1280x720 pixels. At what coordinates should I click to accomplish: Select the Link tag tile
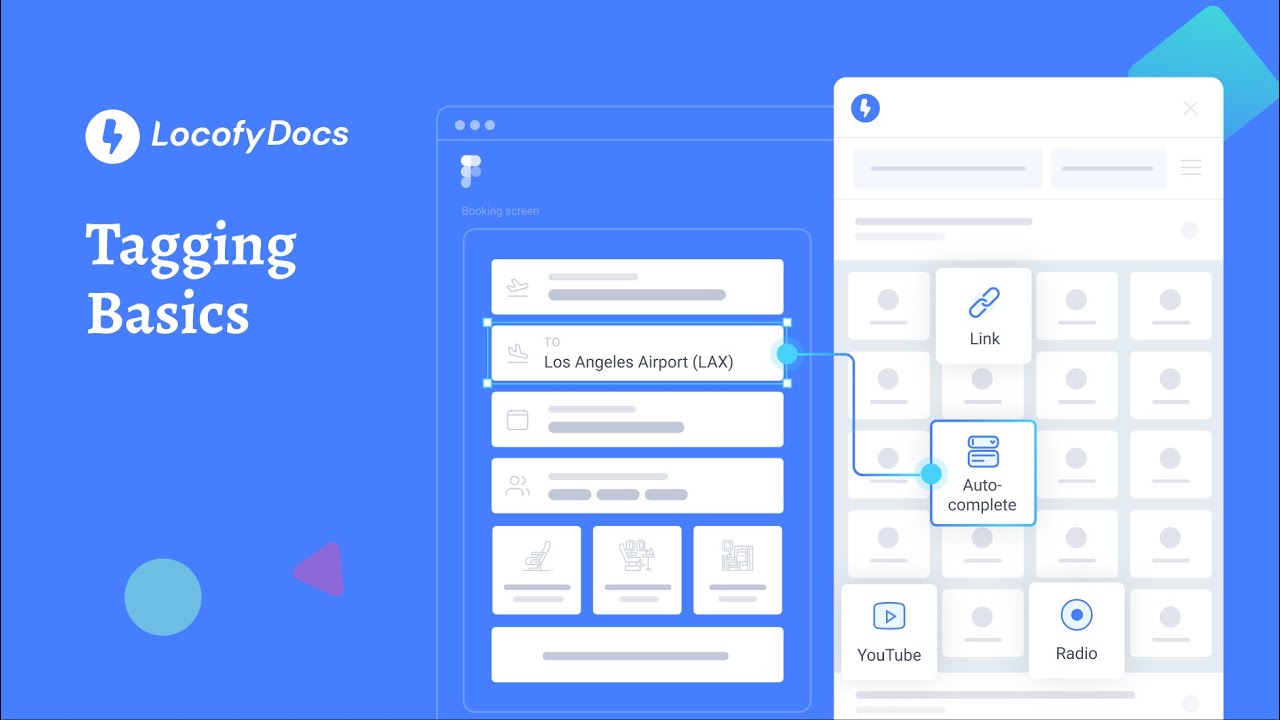[x=984, y=316]
